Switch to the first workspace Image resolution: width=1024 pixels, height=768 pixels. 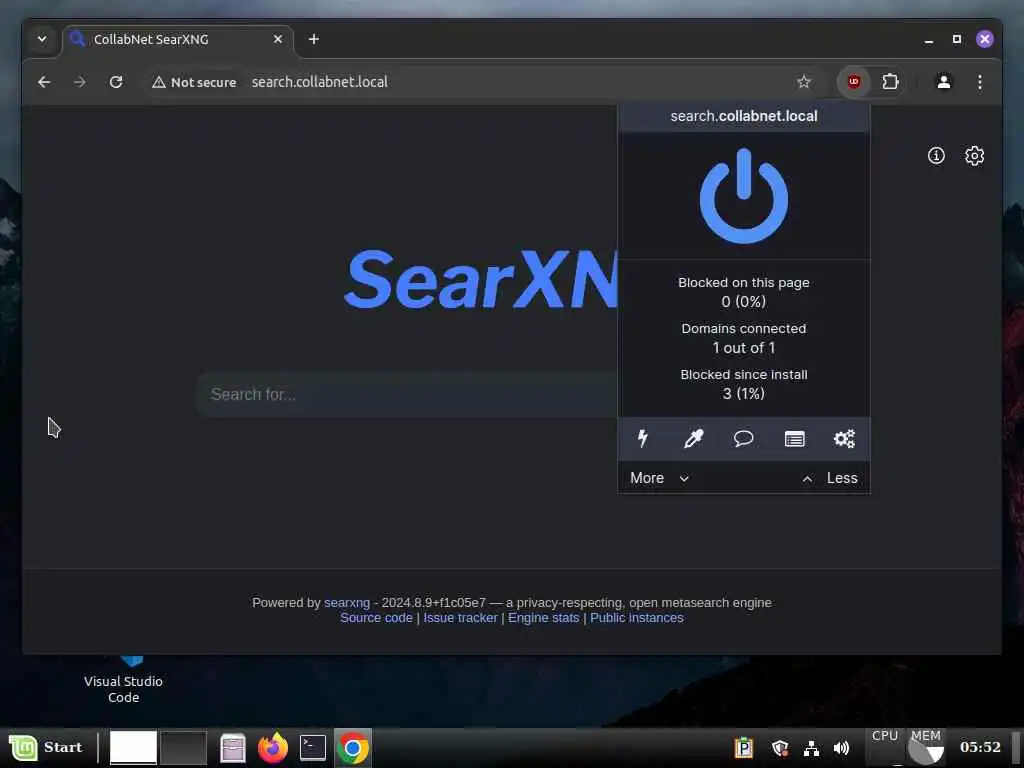(x=133, y=747)
